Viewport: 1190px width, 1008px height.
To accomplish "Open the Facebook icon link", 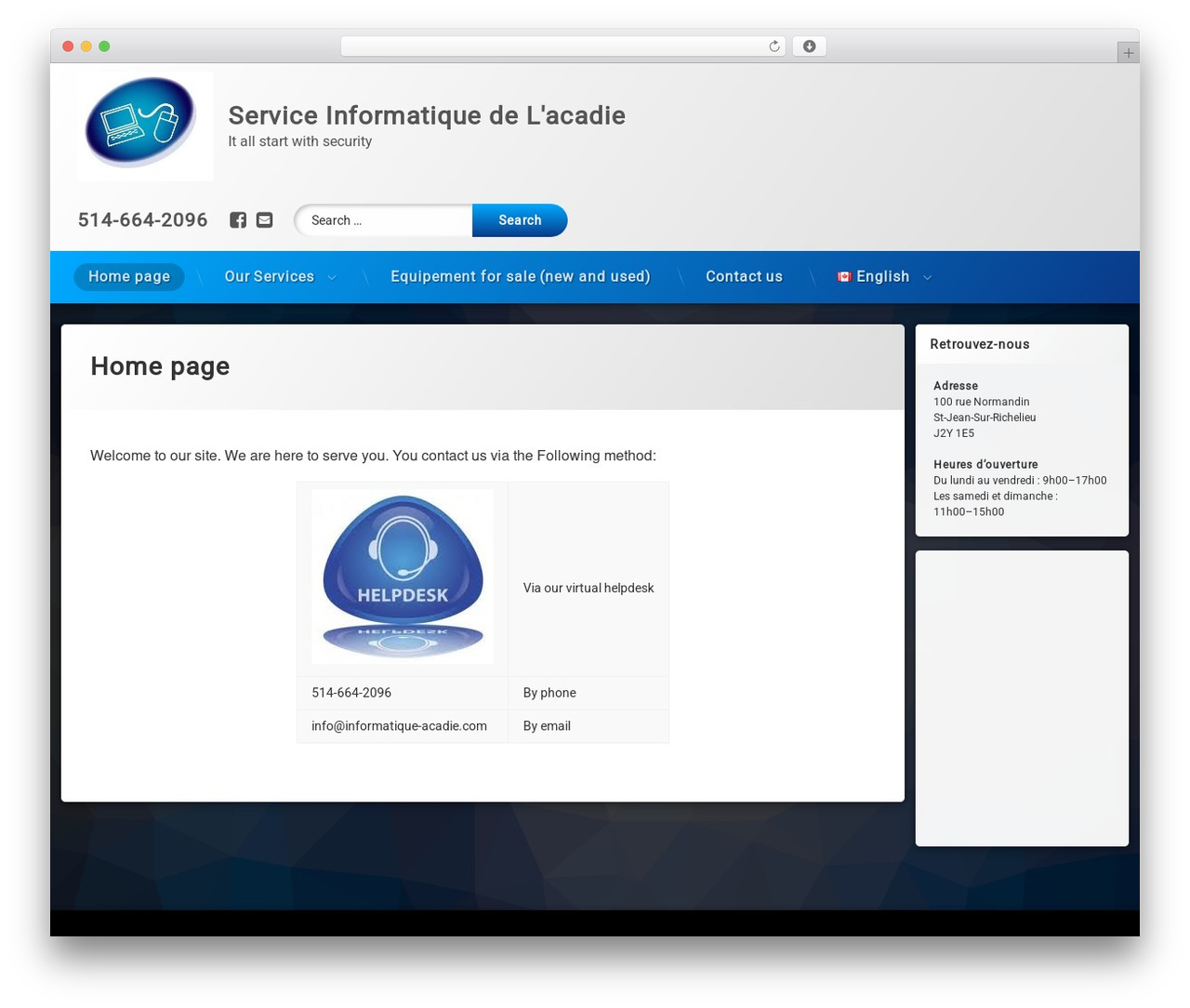I will [239, 220].
